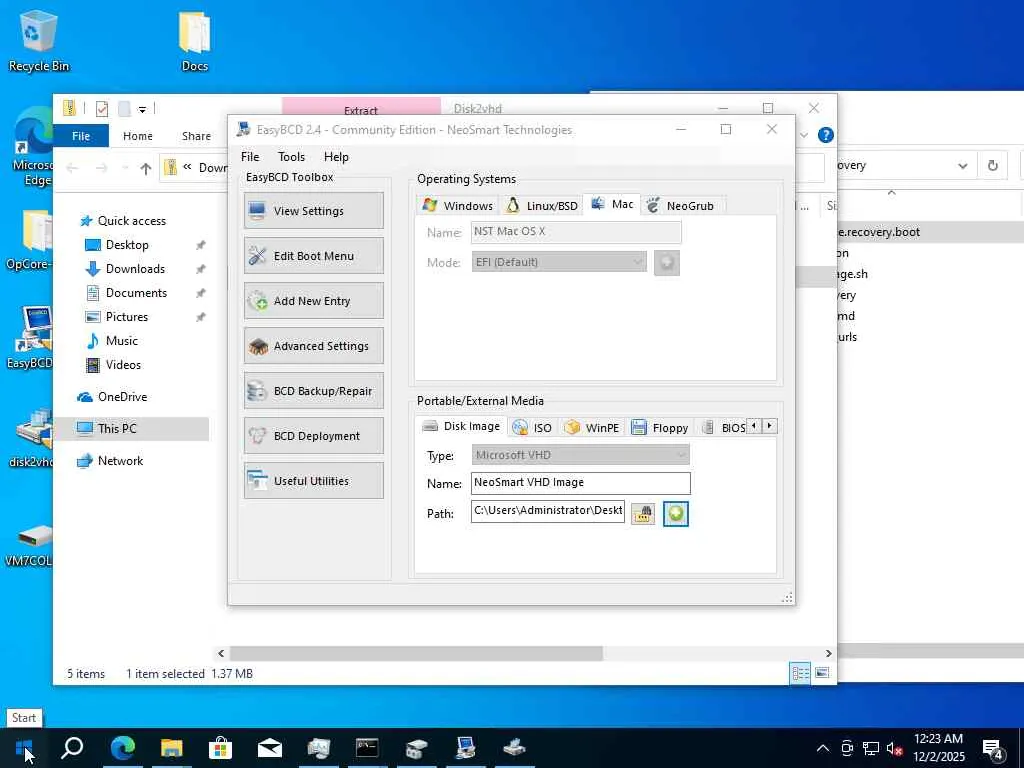This screenshot has height=768, width=1024.
Task: Open BCD Deployment section
Action: point(313,436)
